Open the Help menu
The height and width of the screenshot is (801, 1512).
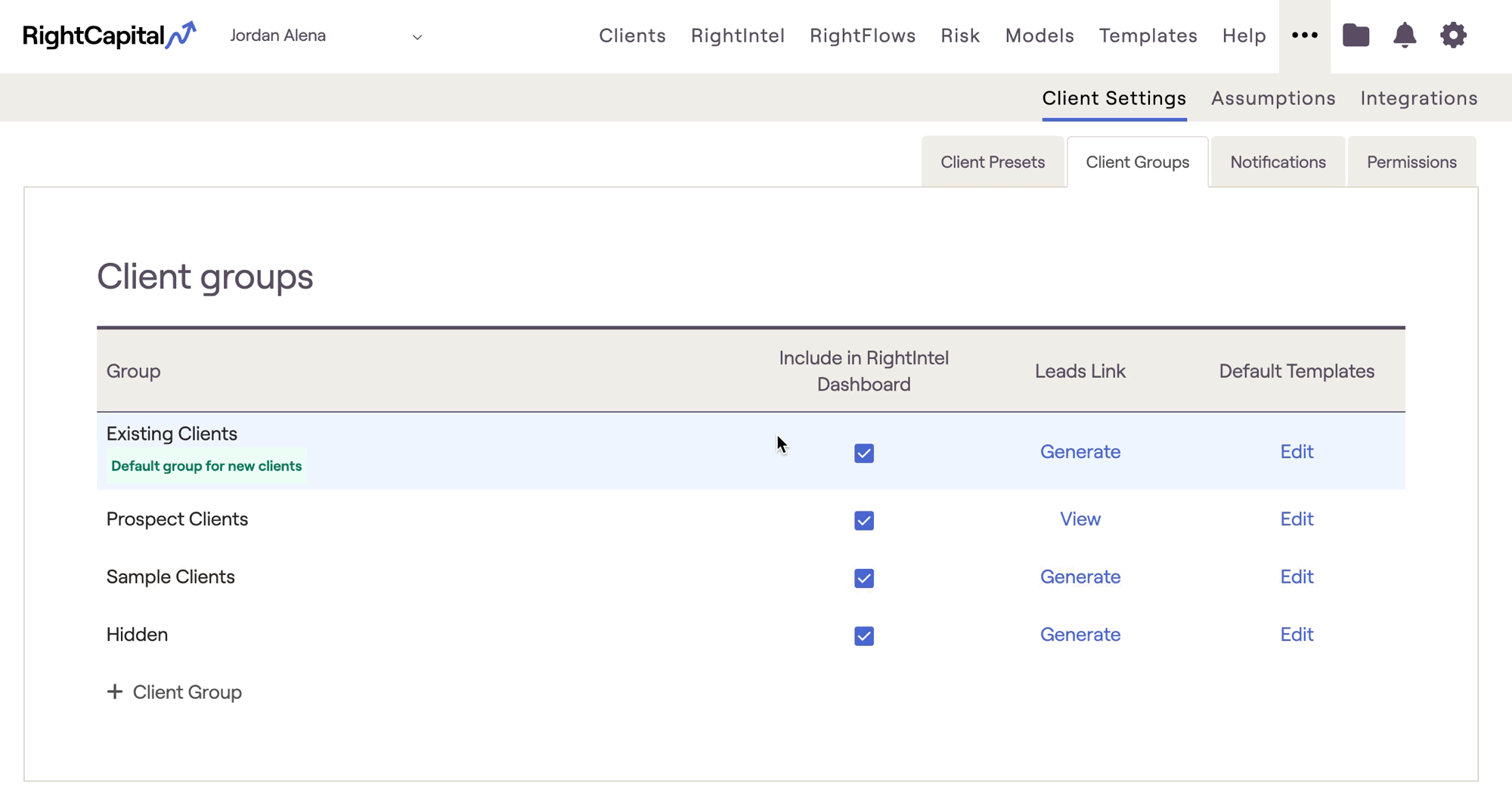point(1244,36)
